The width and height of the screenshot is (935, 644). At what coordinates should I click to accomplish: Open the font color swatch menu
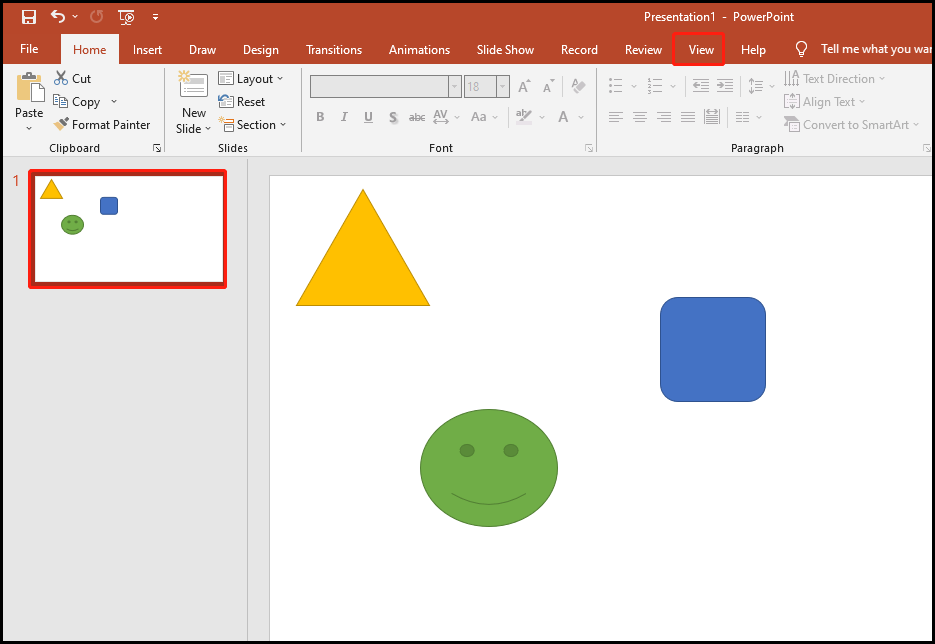(580, 117)
